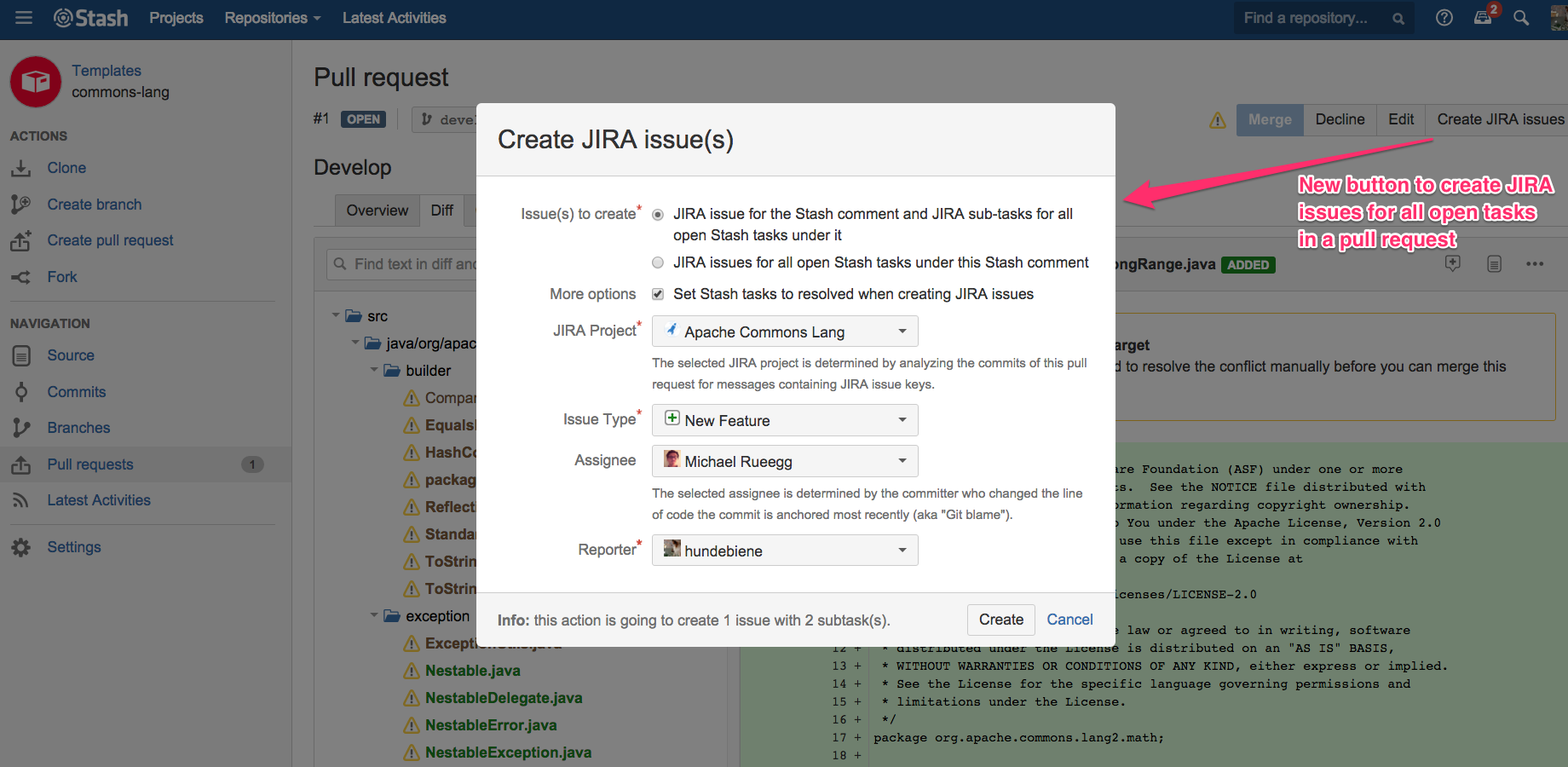The image size is (1568, 767).
Task: Open the Assignee dropdown
Action: point(785,461)
